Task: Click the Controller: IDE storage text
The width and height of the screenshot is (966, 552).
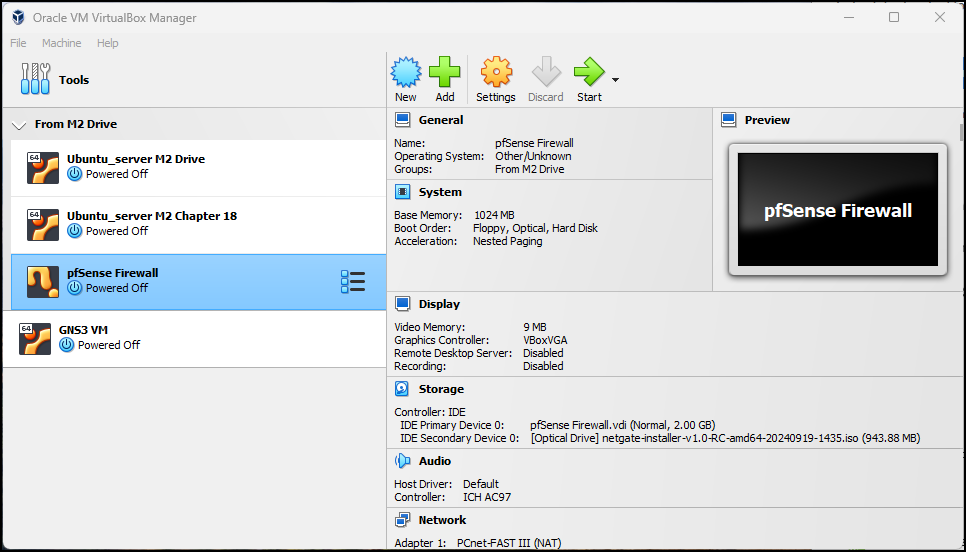Action: click(x=430, y=412)
